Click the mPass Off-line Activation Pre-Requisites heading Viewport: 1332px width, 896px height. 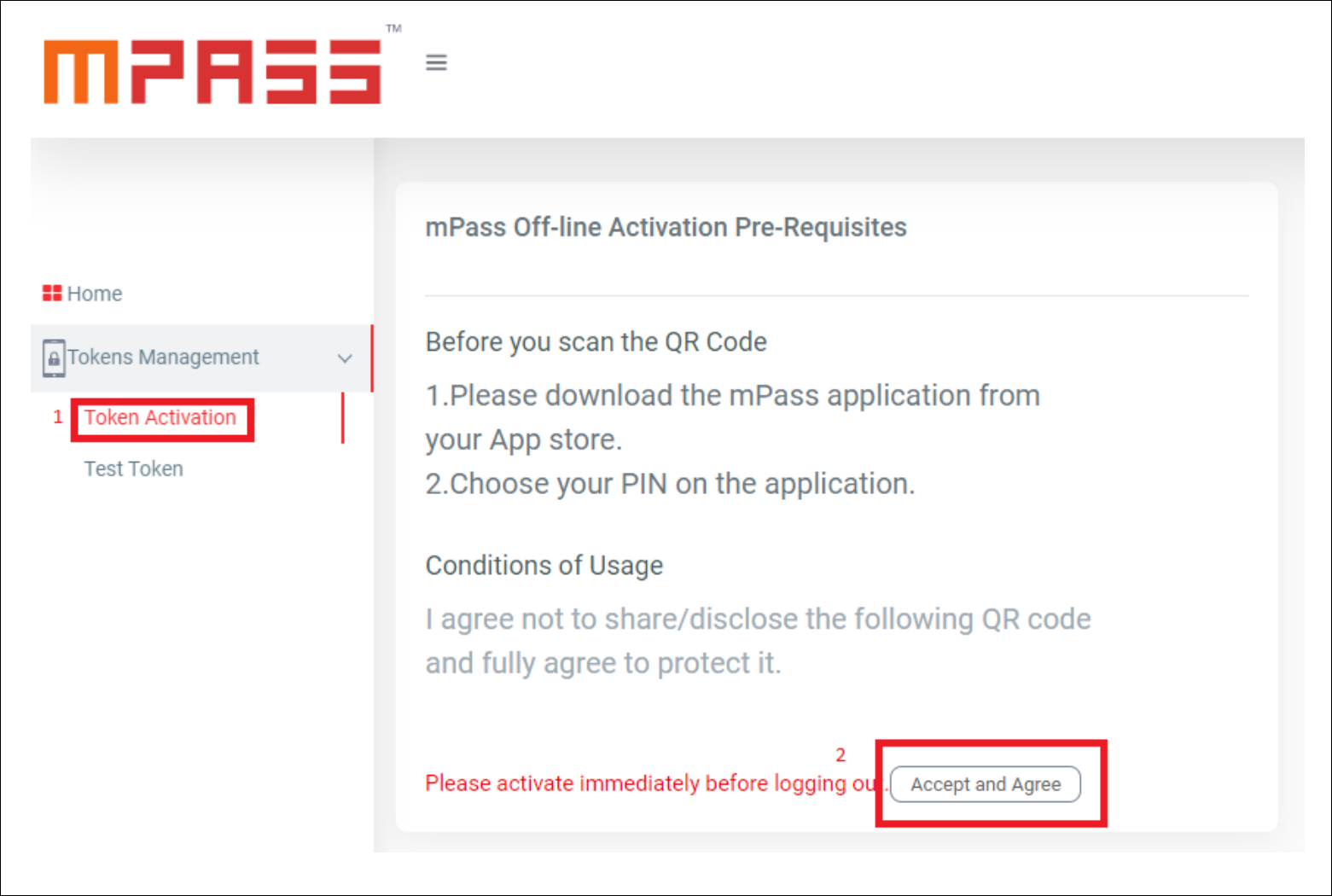click(666, 228)
